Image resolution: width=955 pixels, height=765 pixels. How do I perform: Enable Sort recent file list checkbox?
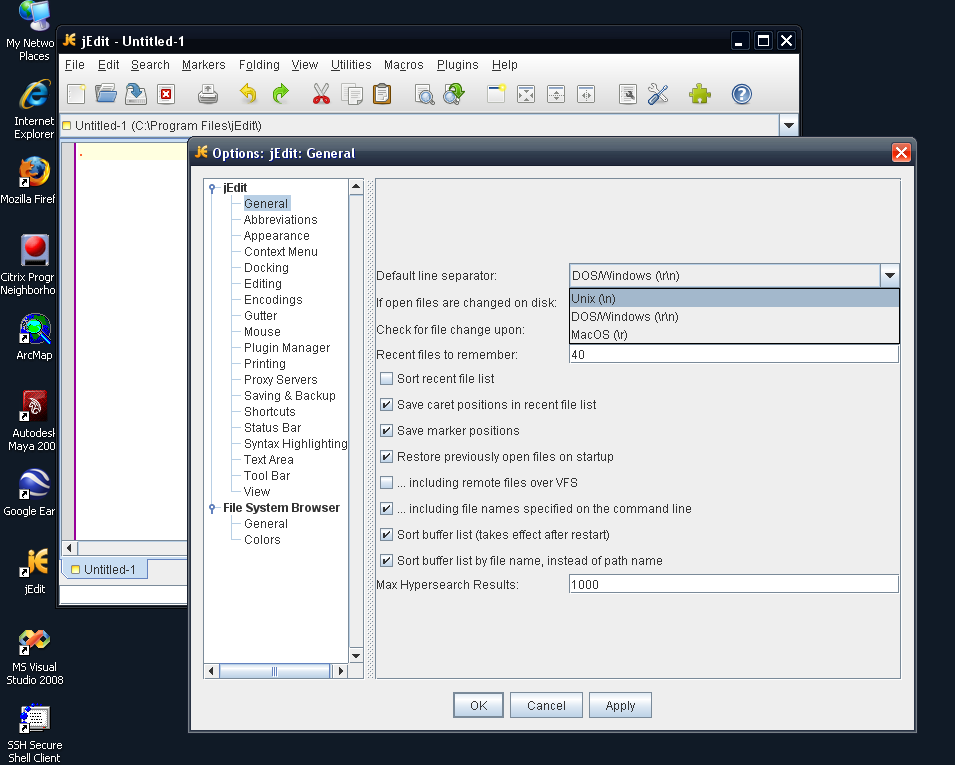point(386,379)
